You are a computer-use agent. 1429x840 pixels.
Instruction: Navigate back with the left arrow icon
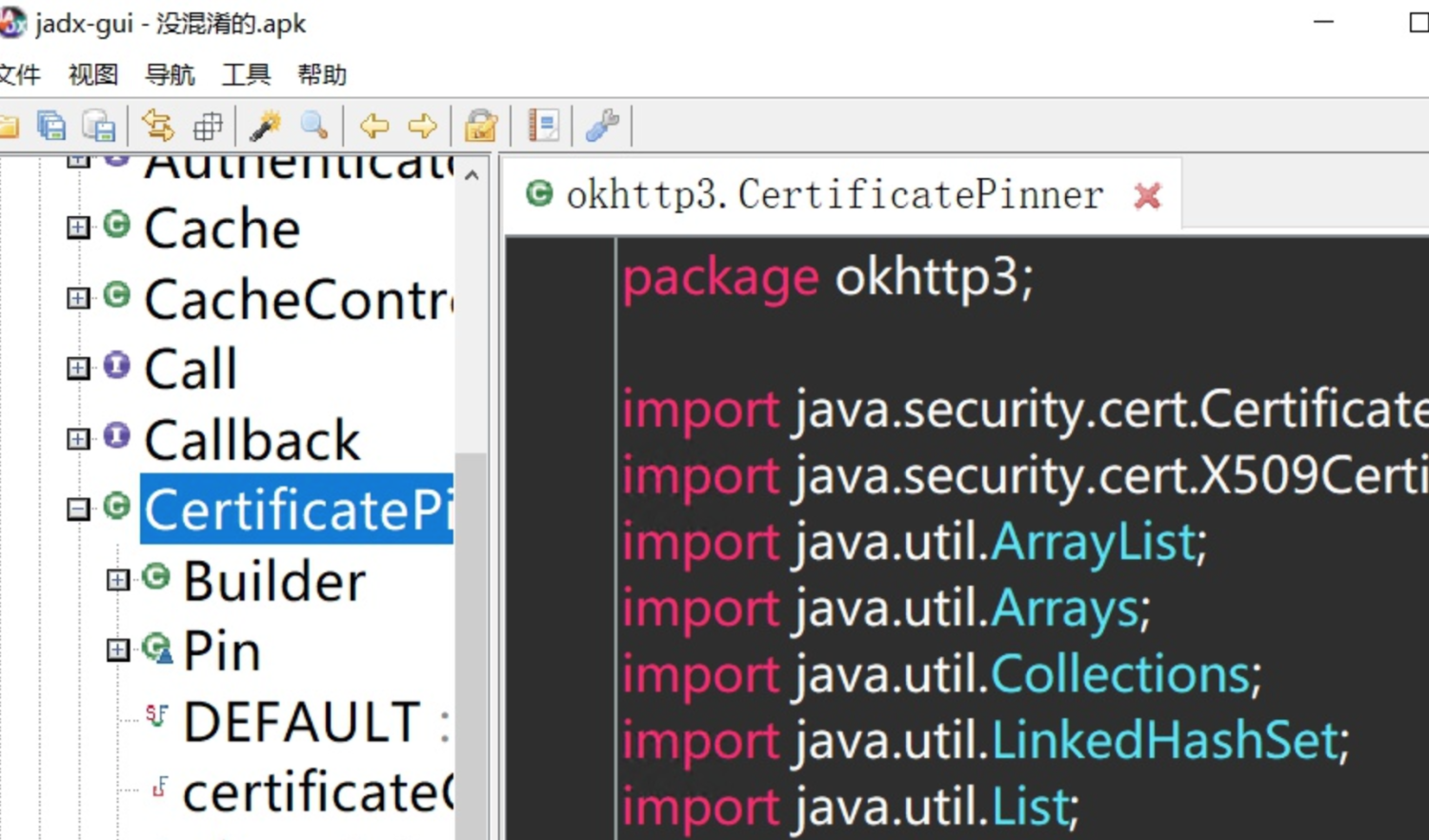pyautogui.click(x=374, y=126)
